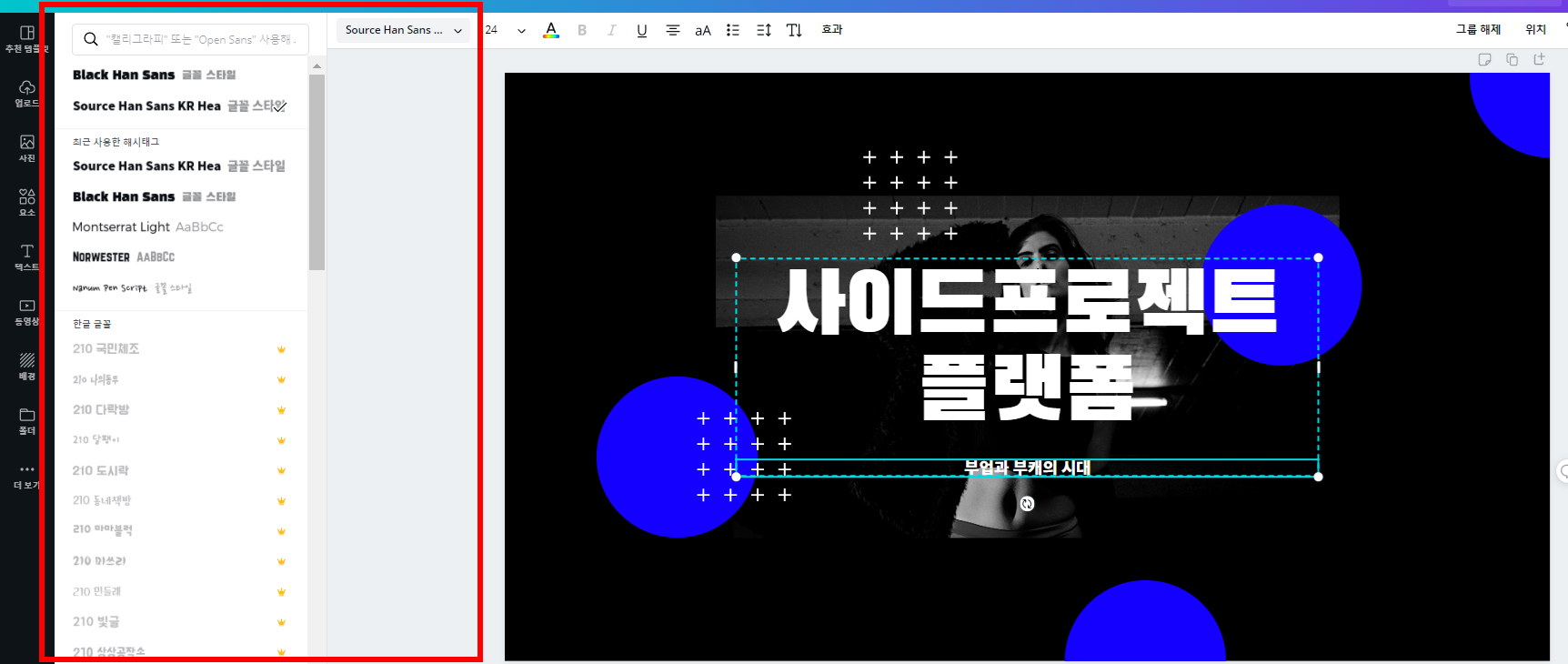This screenshot has width=1568, height=664.
Task: Click the crown icon next to 210 다락방
Action: tap(281, 410)
